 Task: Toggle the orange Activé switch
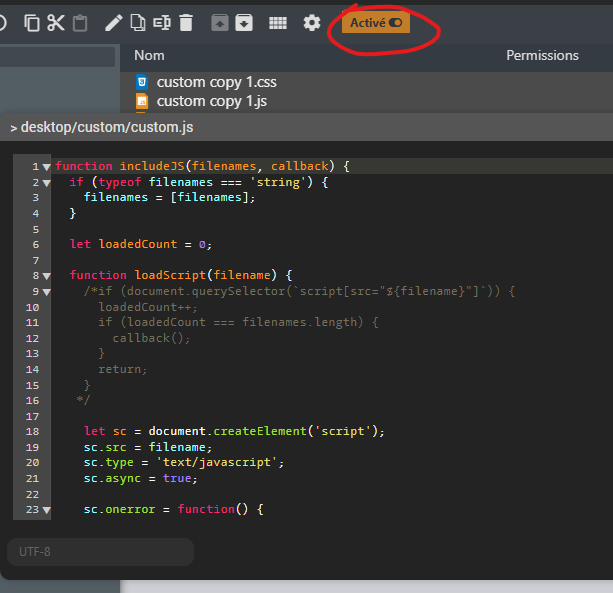[376, 23]
